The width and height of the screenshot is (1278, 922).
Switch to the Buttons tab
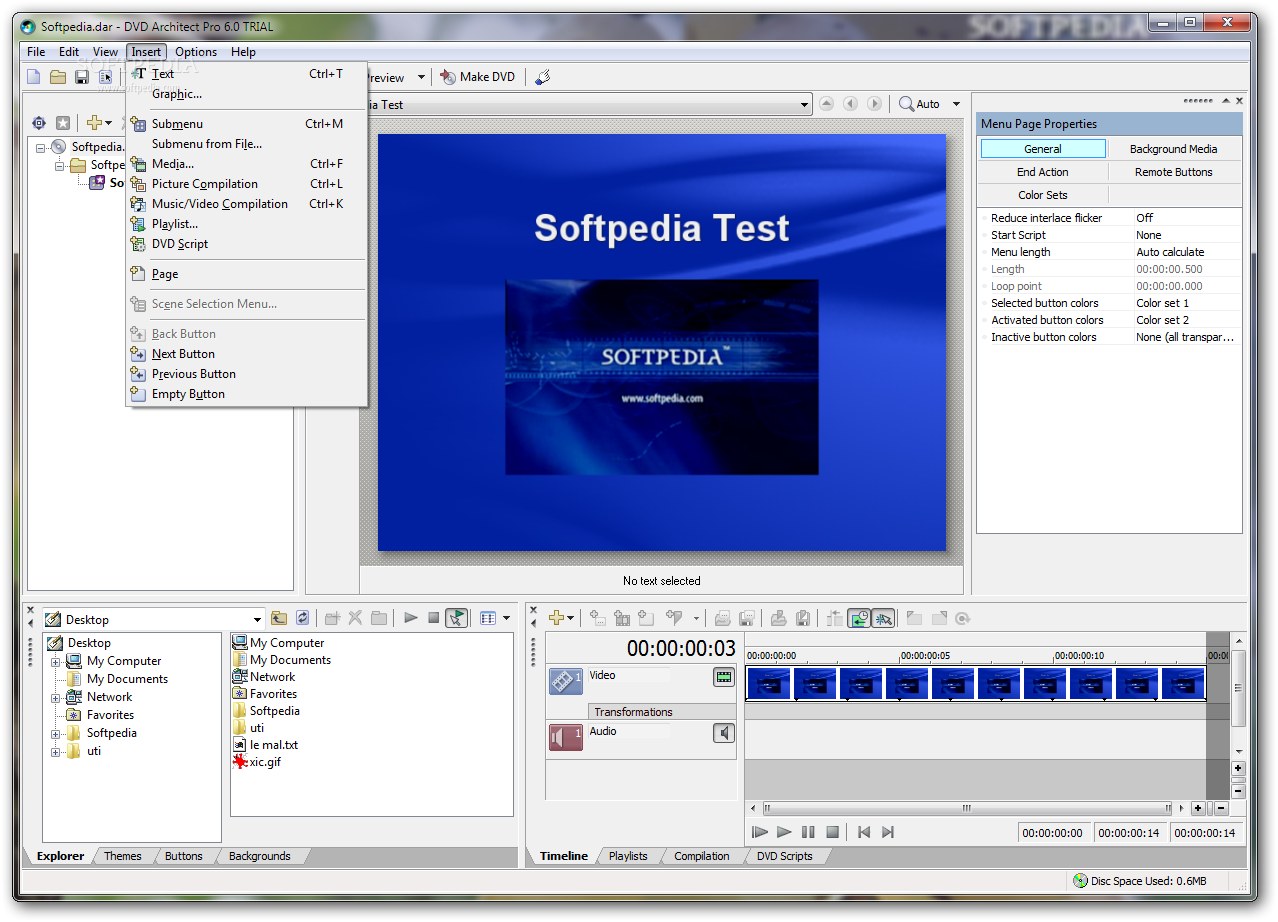(184, 856)
